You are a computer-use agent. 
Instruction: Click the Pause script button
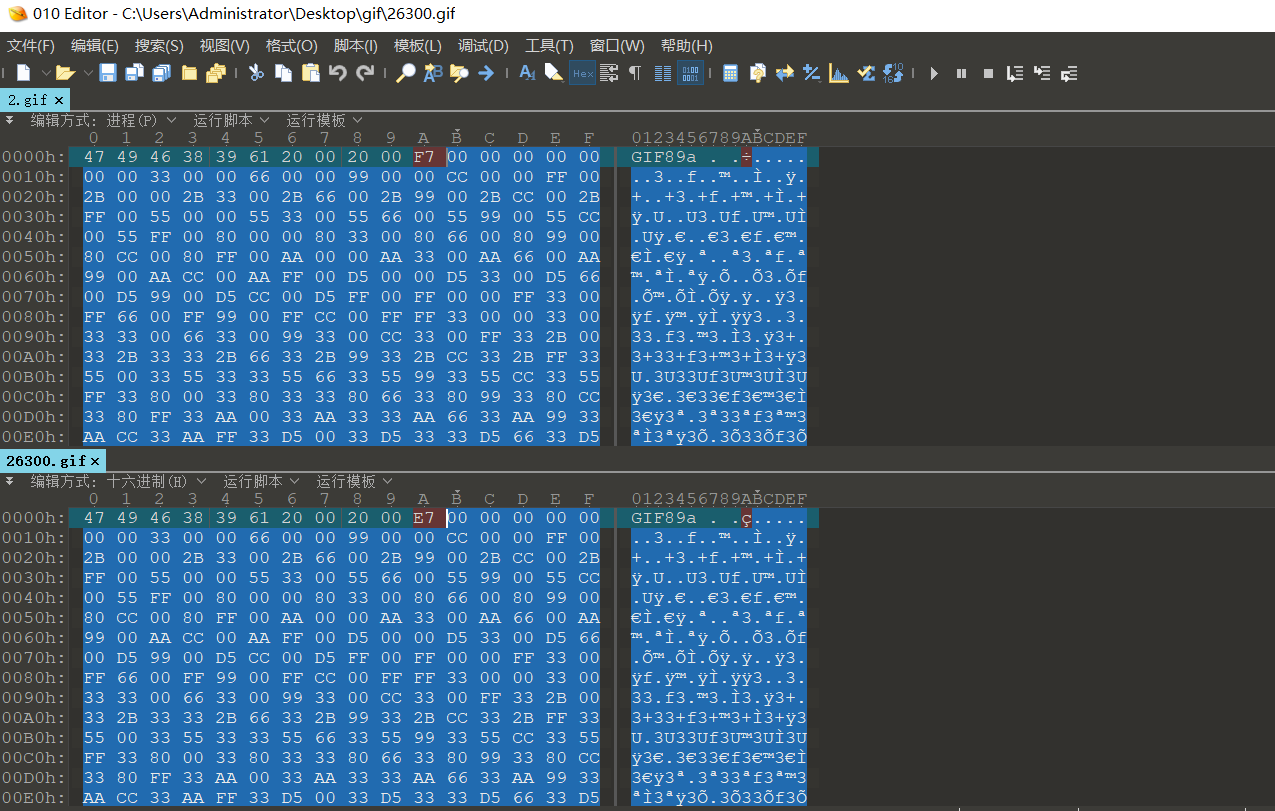(x=961, y=73)
